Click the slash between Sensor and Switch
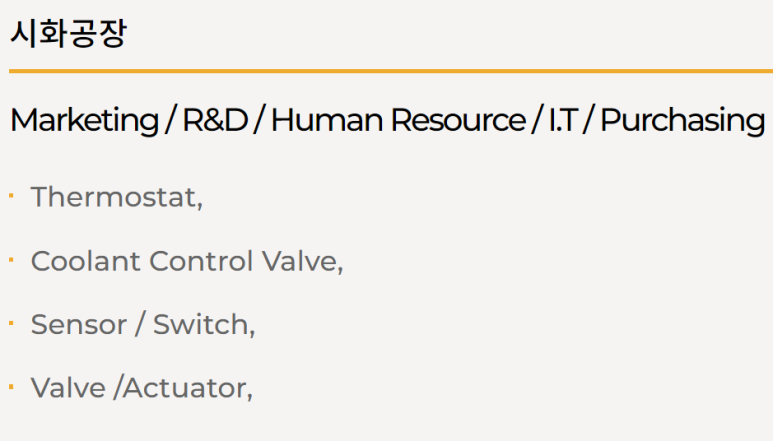Viewport: 773px width, 441px height. [x=140, y=325]
